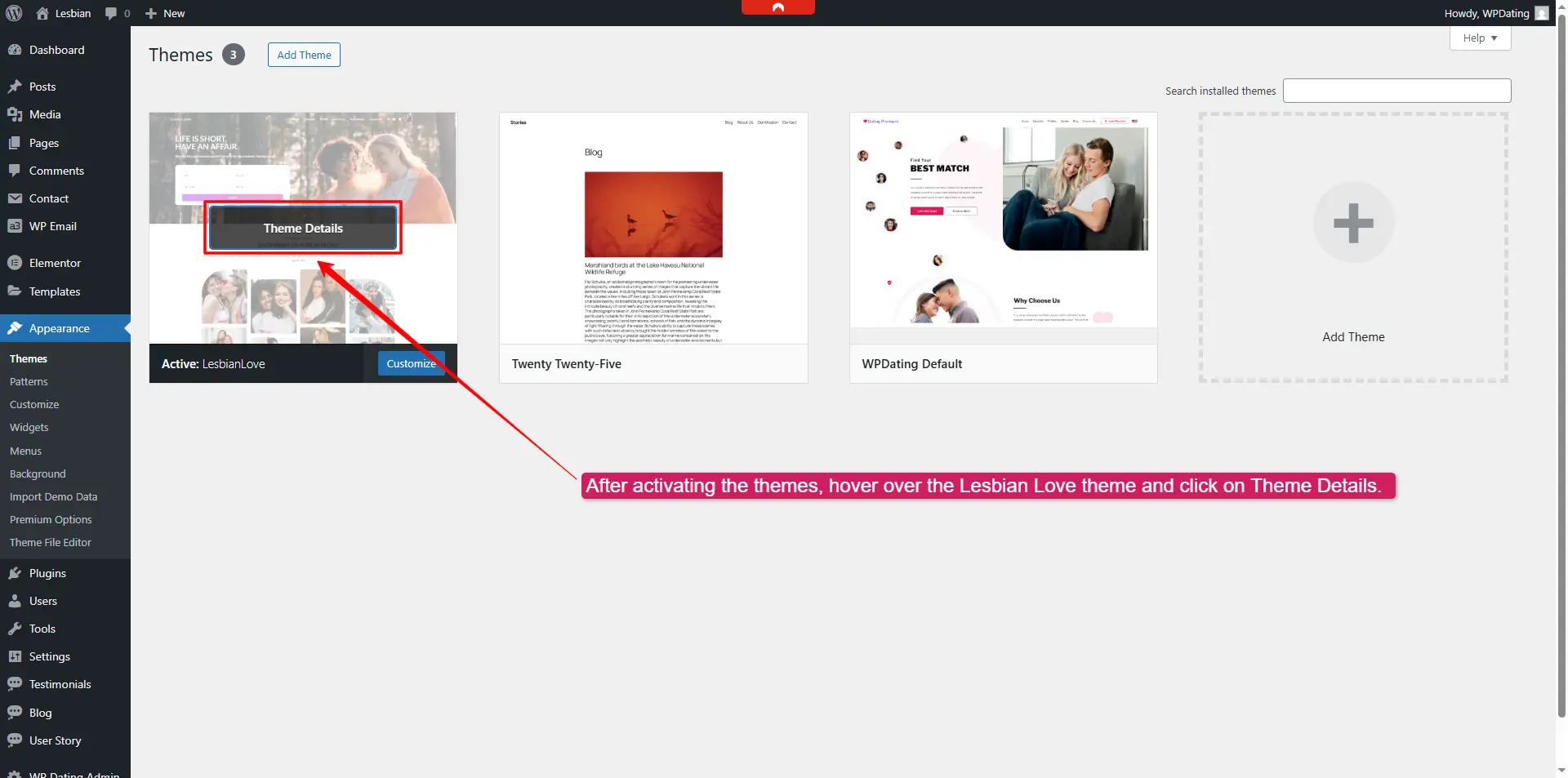Open Howdy, WPDating account menu
The width and height of the screenshot is (1568, 778).
[1486, 13]
